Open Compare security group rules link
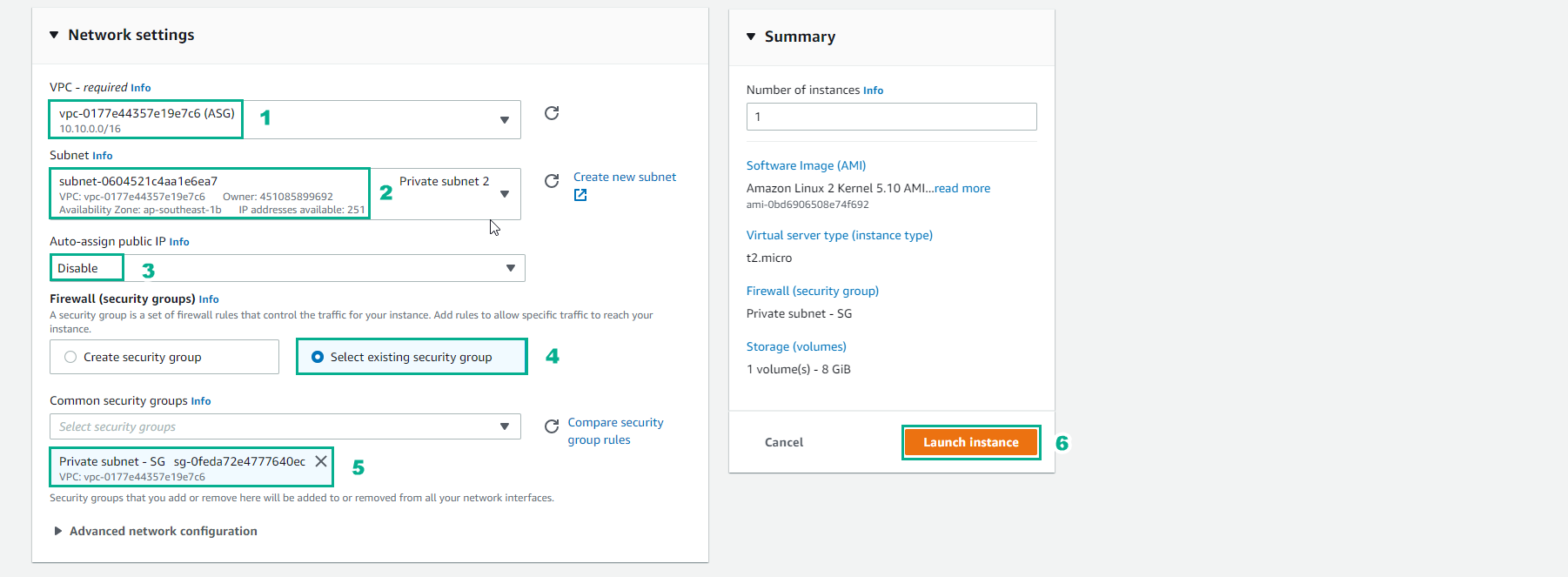The image size is (1568, 577). (616, 431)
